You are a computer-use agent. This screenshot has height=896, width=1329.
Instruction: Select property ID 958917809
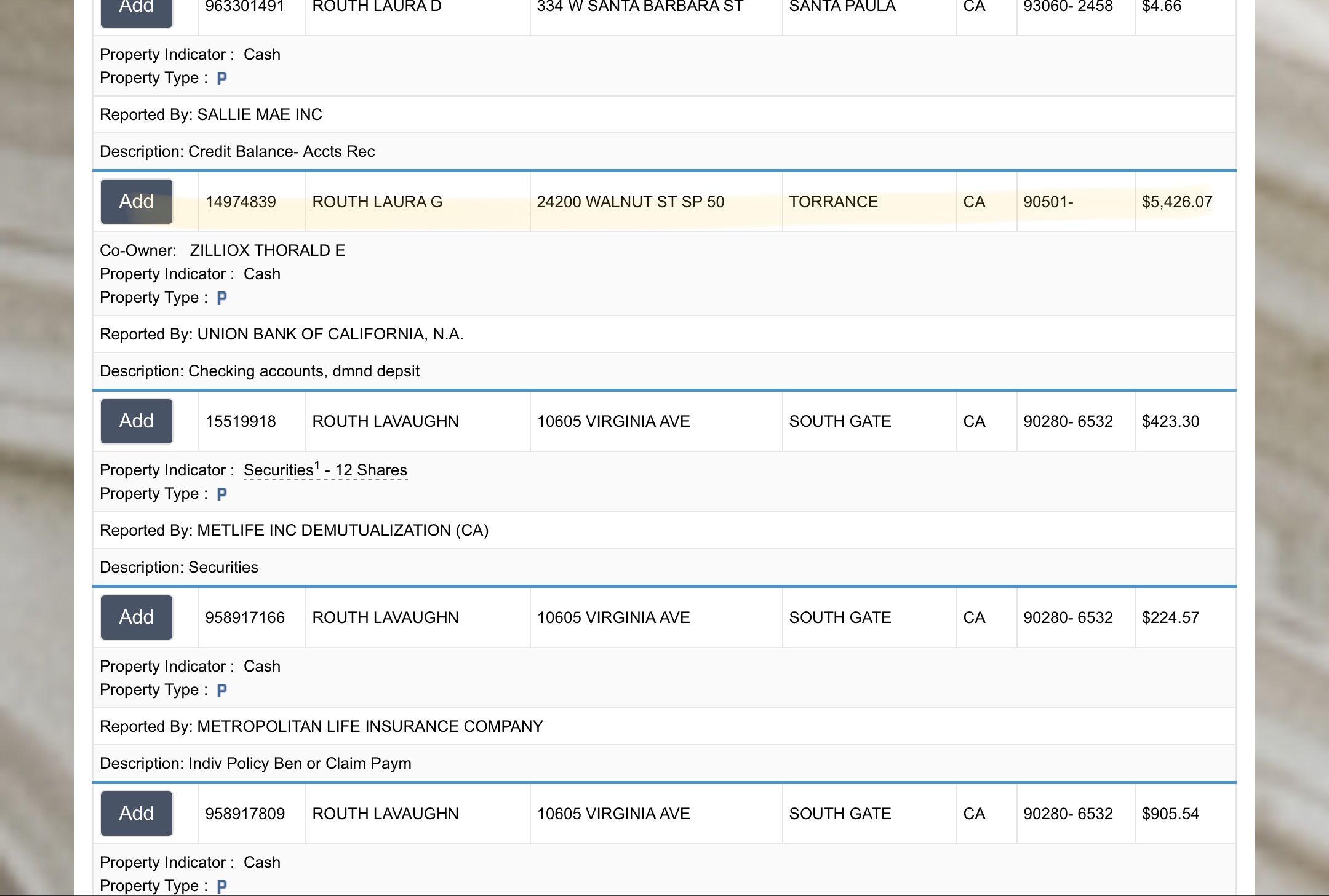coord(245,814)
